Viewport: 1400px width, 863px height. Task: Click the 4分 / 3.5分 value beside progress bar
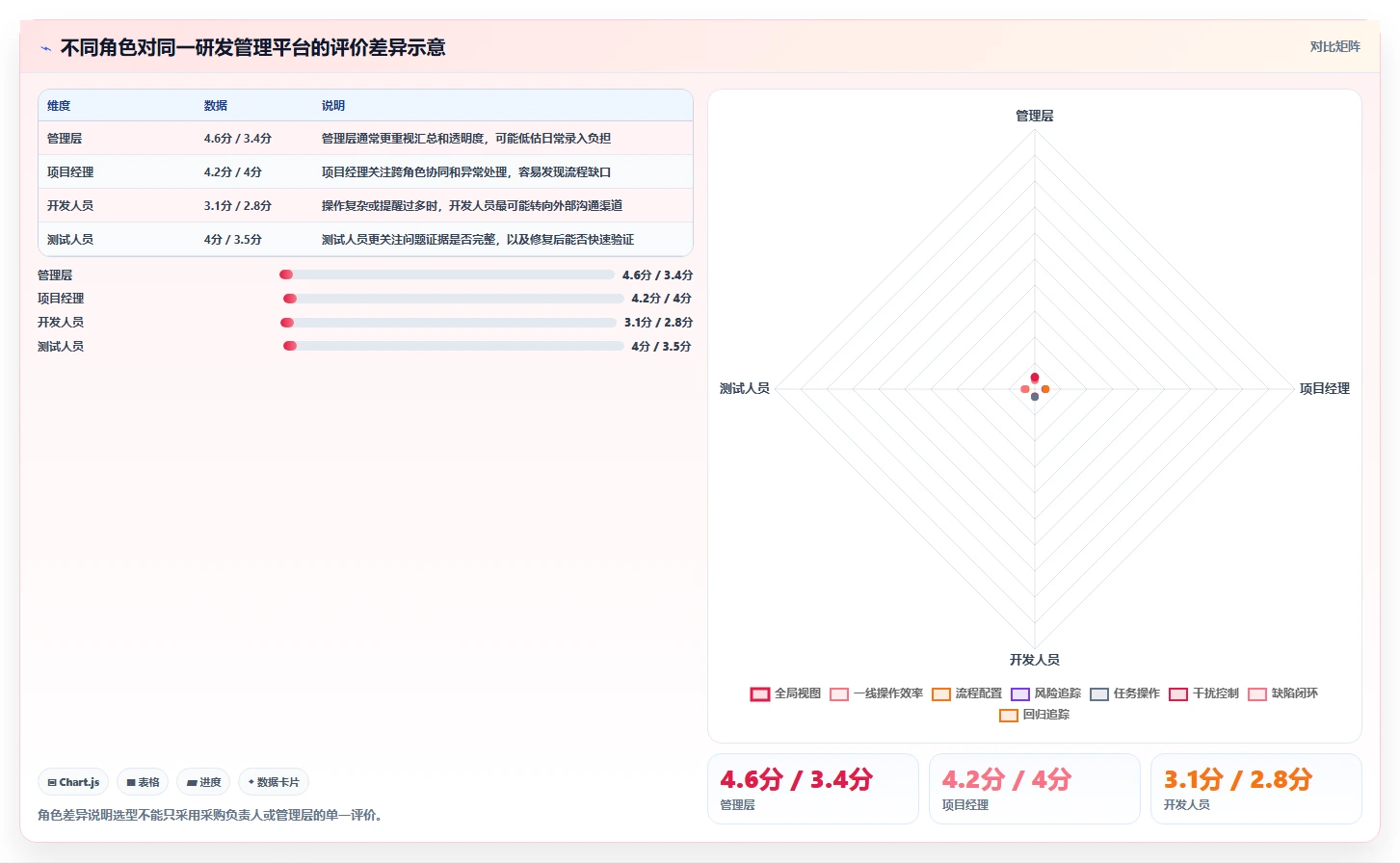pos(661,347)
